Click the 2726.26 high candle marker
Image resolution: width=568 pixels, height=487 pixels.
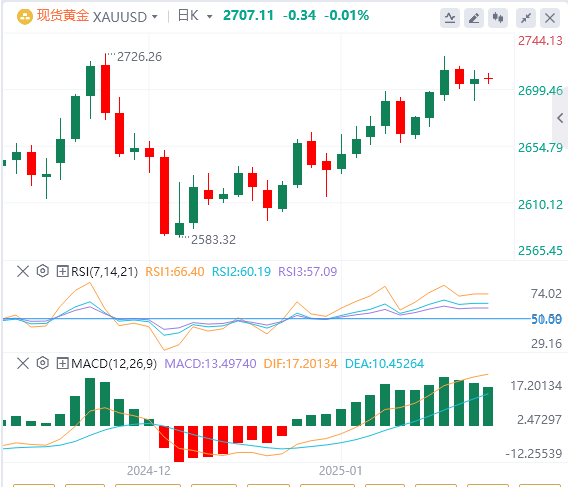click(139, 57)
